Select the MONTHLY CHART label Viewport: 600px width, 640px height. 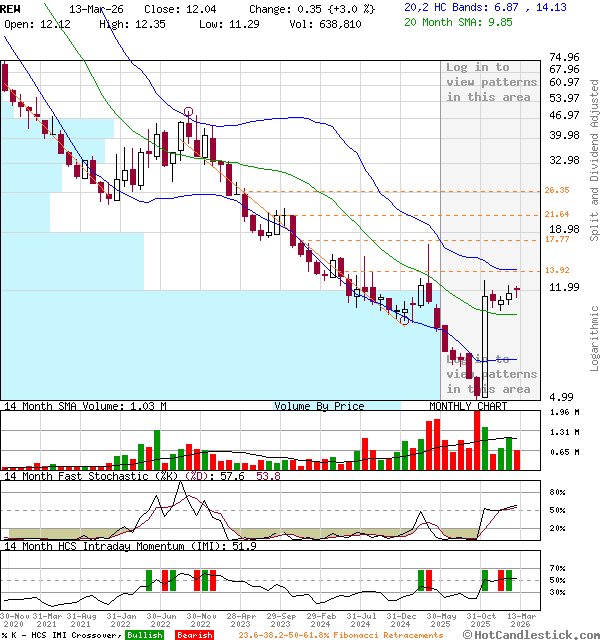point(468,406)
